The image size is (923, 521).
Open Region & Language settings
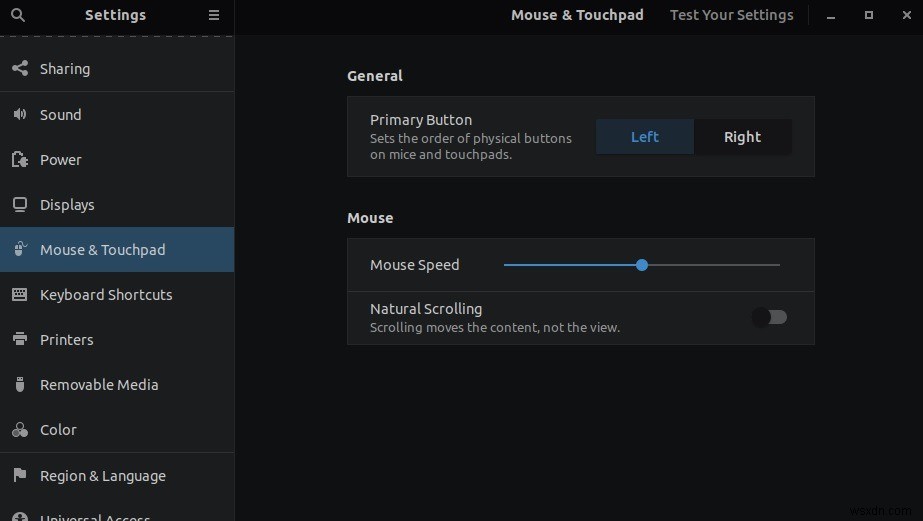click(x=102, y=476)
